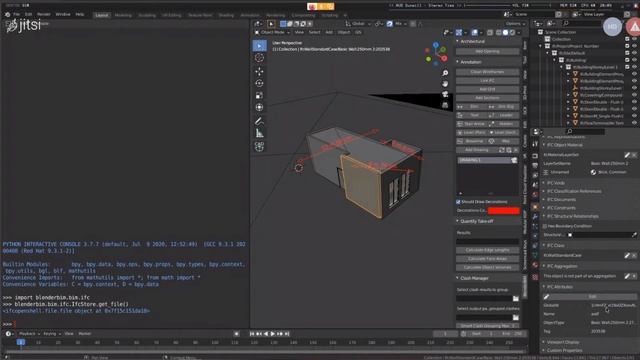Image resolution: width=640 pixels, height=360 pixels.
Task: Edit the IFC Aggregation pencil icon
Action: 627,276
